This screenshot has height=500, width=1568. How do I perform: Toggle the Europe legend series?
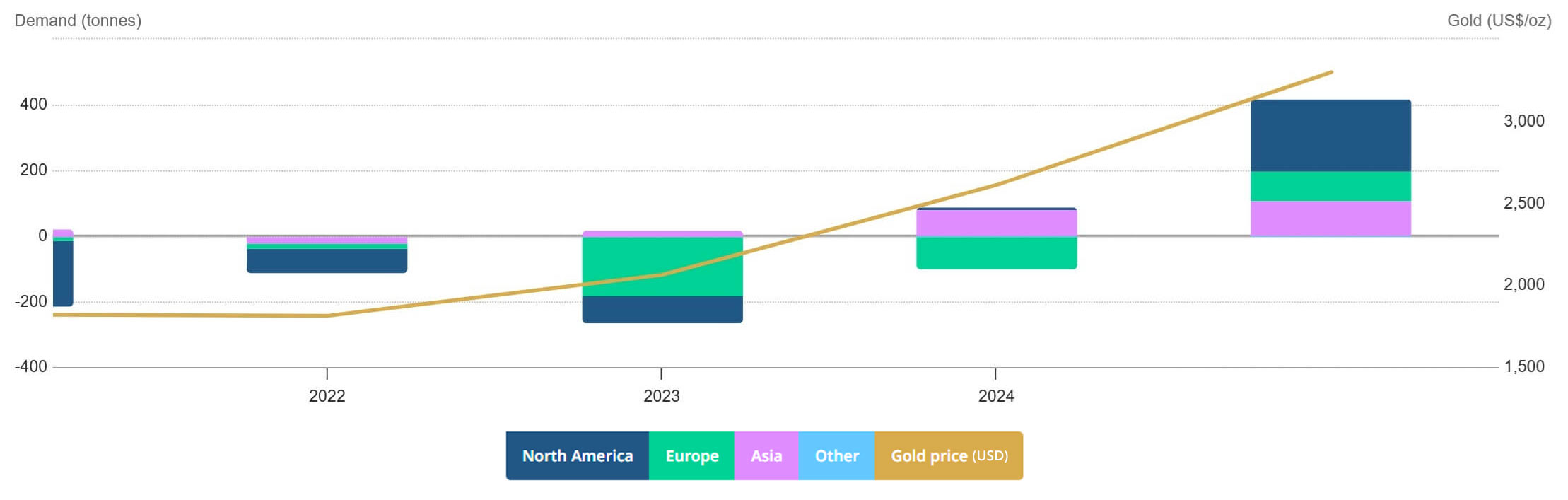(691, 456)
